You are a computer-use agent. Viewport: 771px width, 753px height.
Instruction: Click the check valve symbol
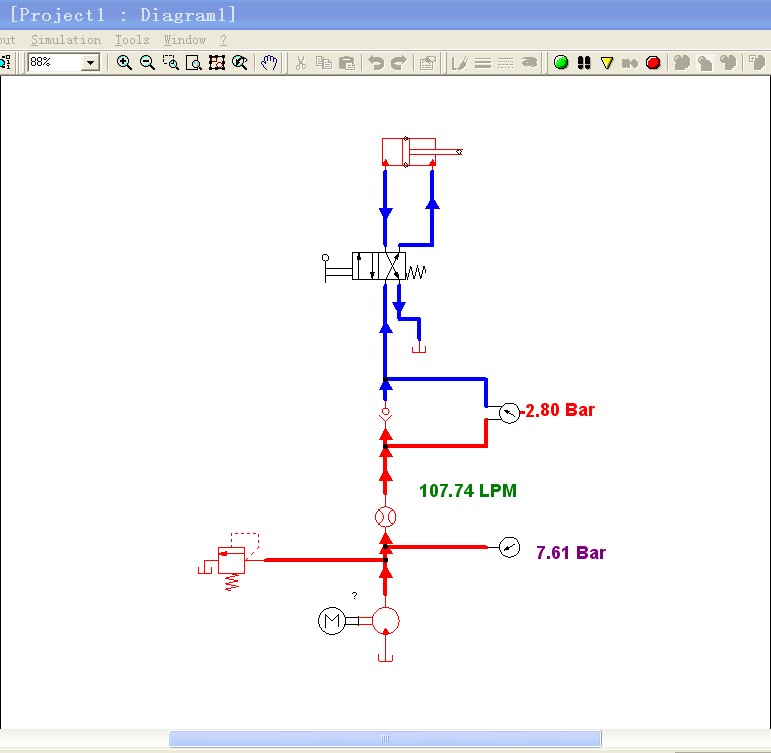[386, 416]
